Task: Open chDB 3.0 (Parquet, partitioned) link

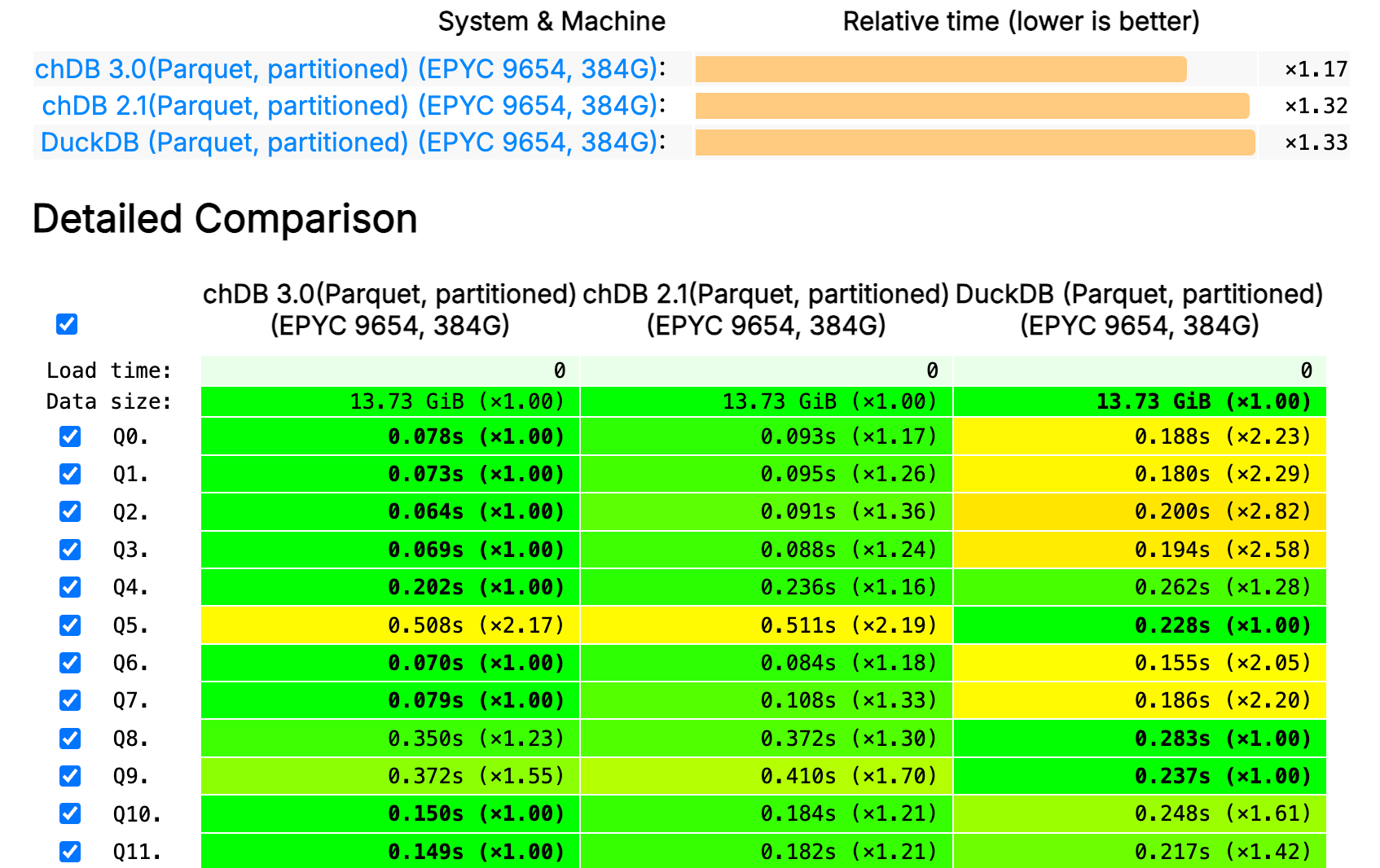Action: [346, 69]
